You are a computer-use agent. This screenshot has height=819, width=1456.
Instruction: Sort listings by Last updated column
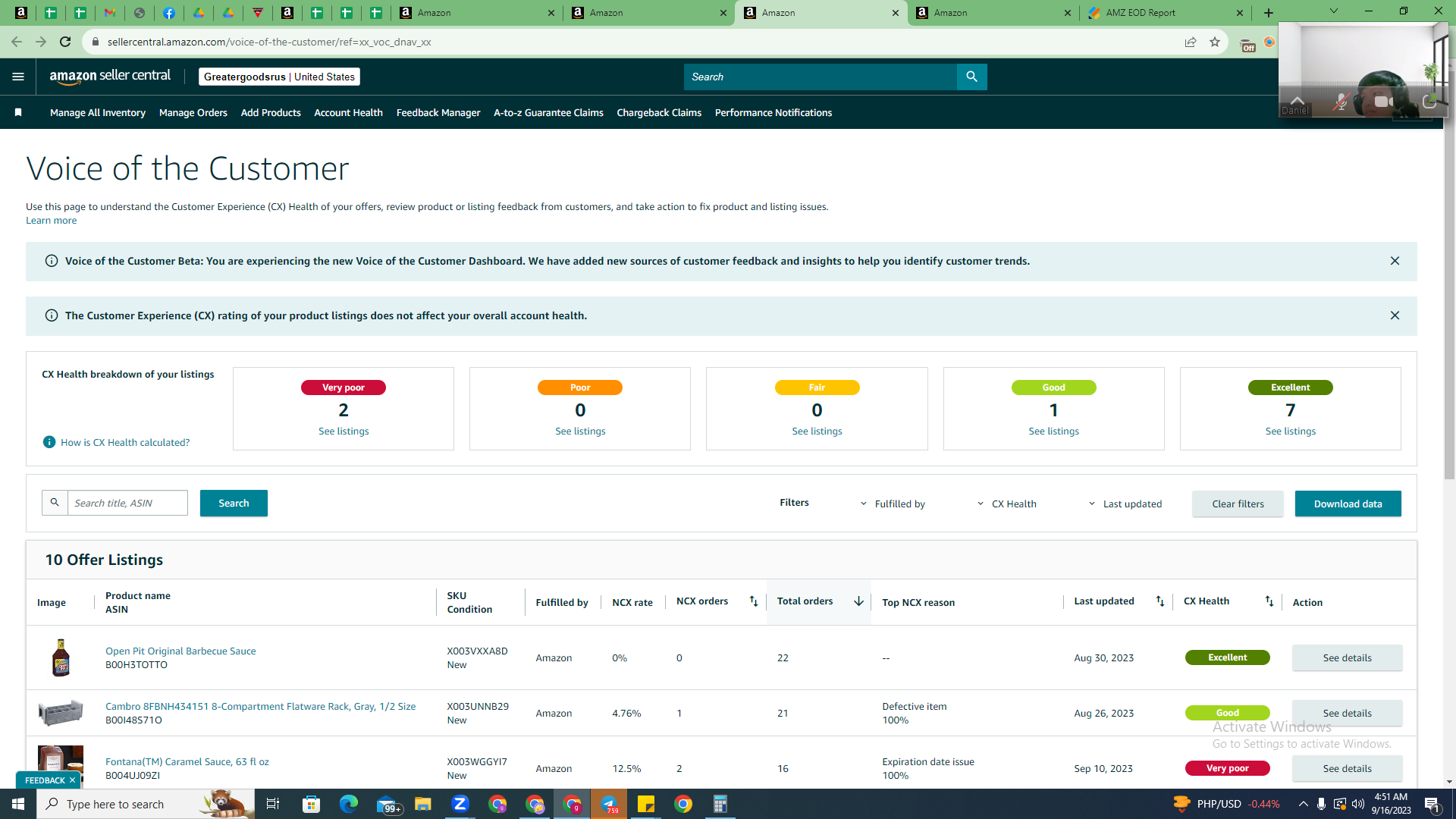point(1159,601)
